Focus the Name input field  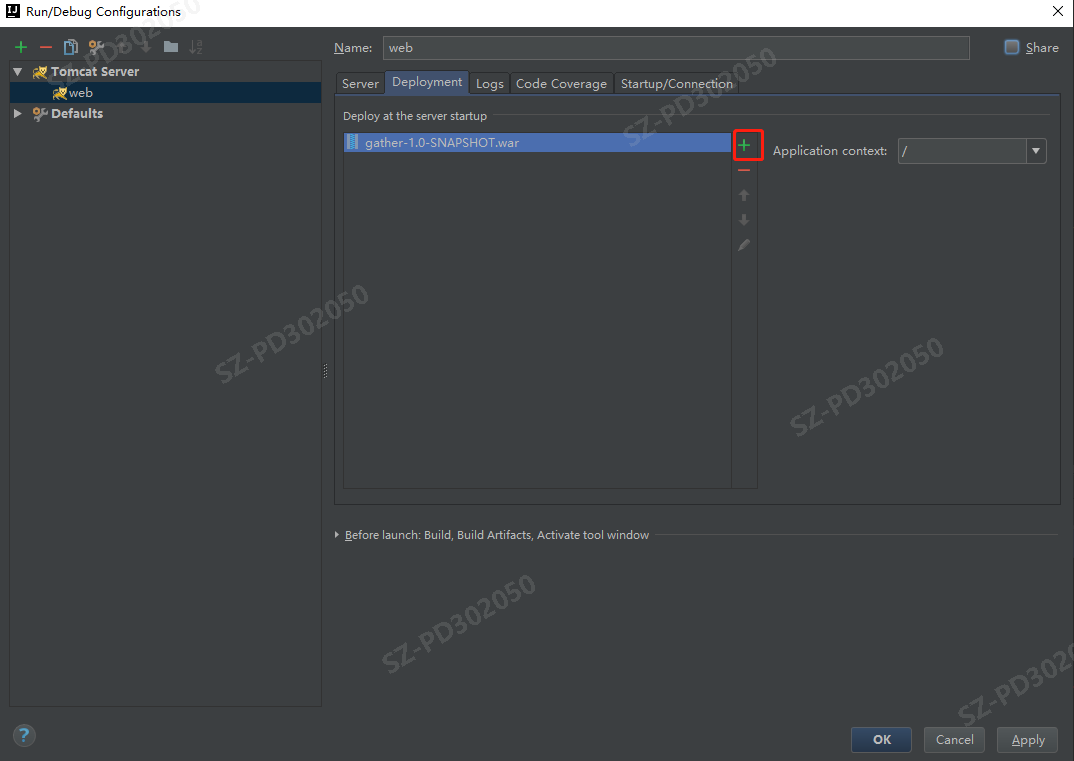click(x=676, y=48)
